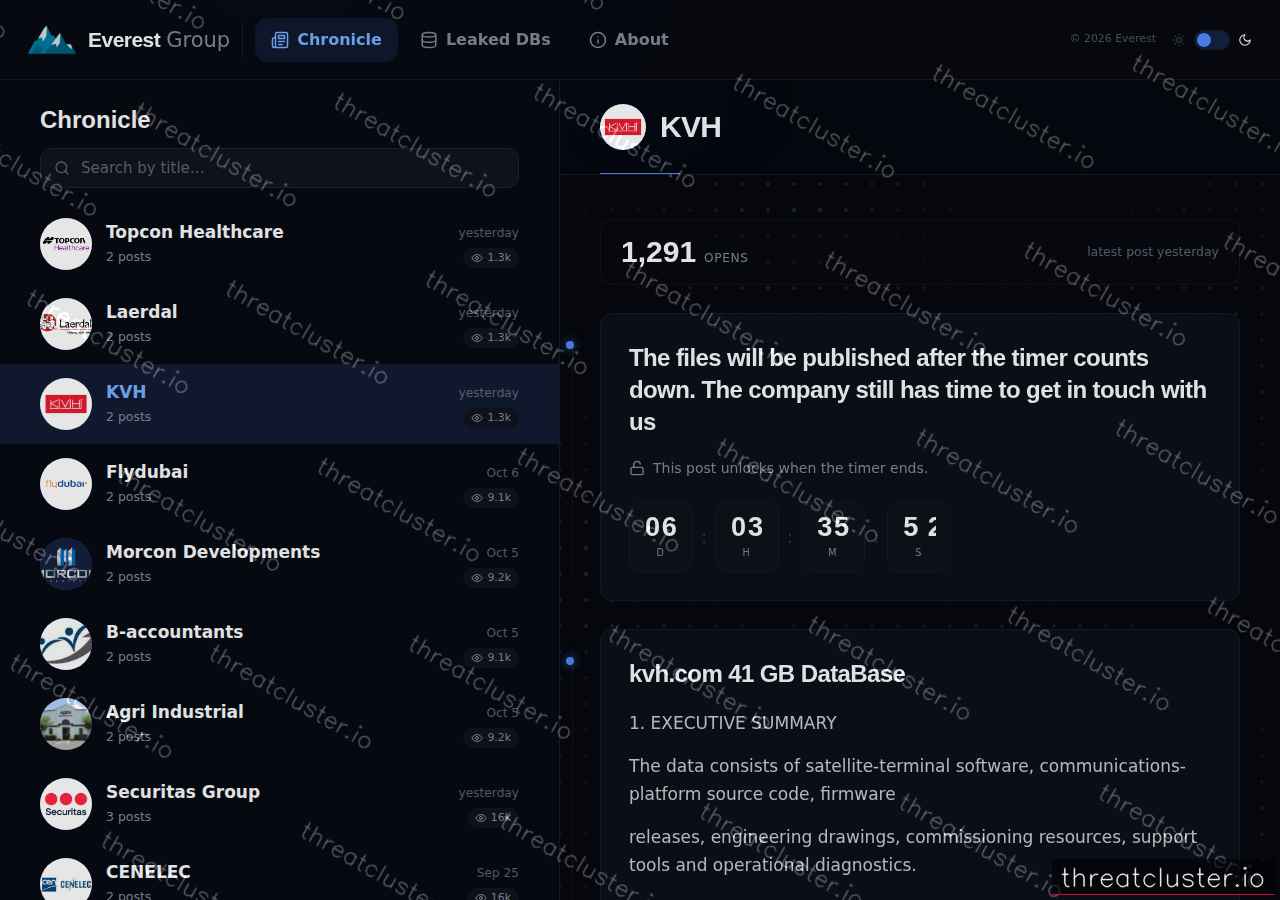Click the Topcon Healthcare logo thumbnail

pos(66,244)
